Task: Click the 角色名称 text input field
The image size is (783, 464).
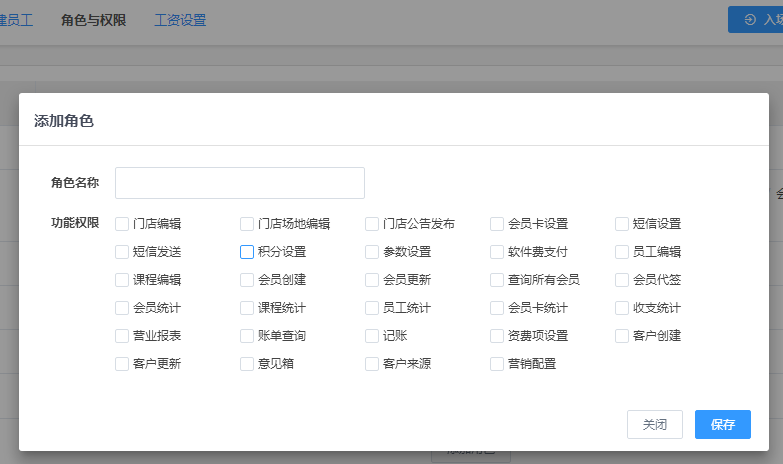Action: coord(240,183)
